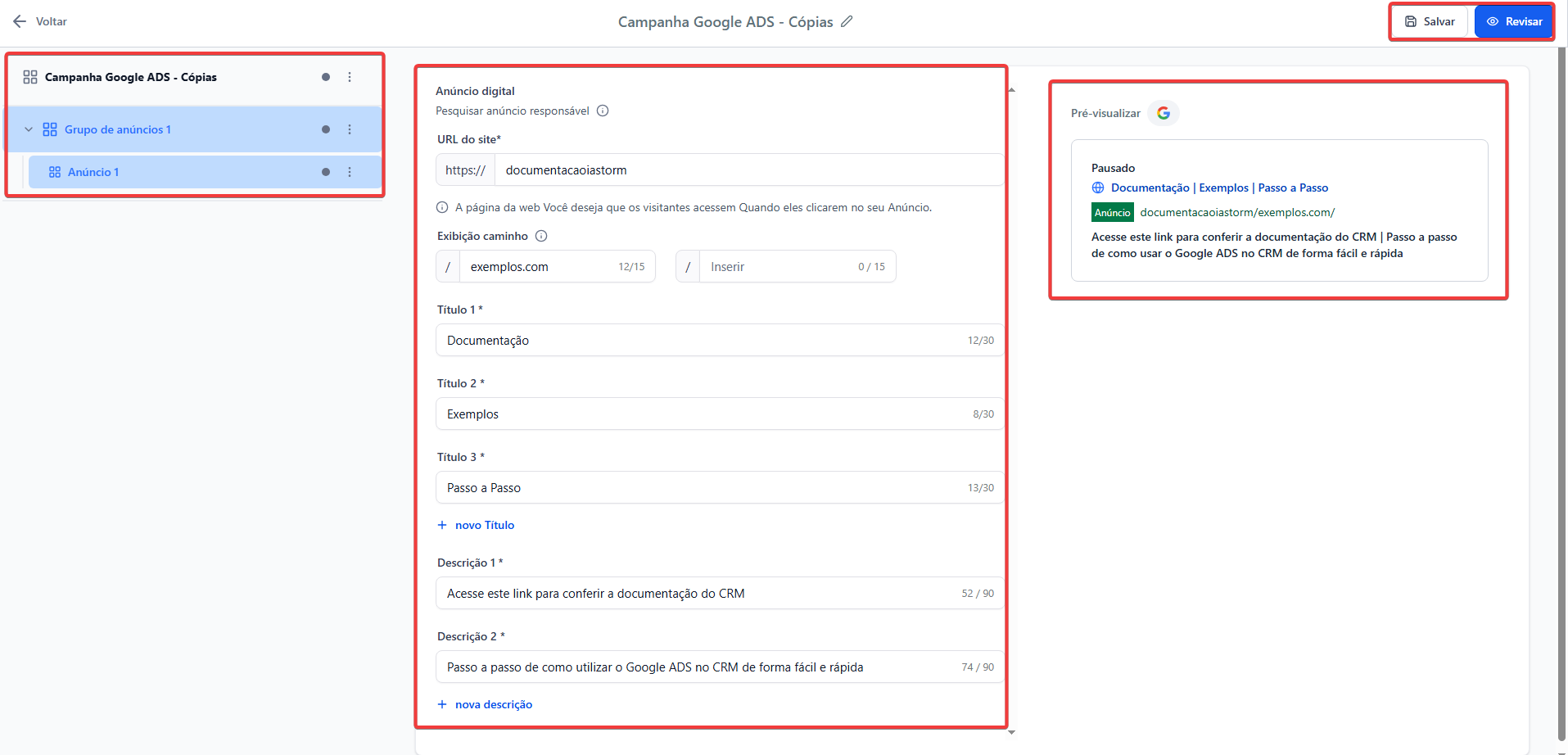Toggle status dot of Grupo de anúncios 1
1568x755 pixels.
tap(326, 129)
